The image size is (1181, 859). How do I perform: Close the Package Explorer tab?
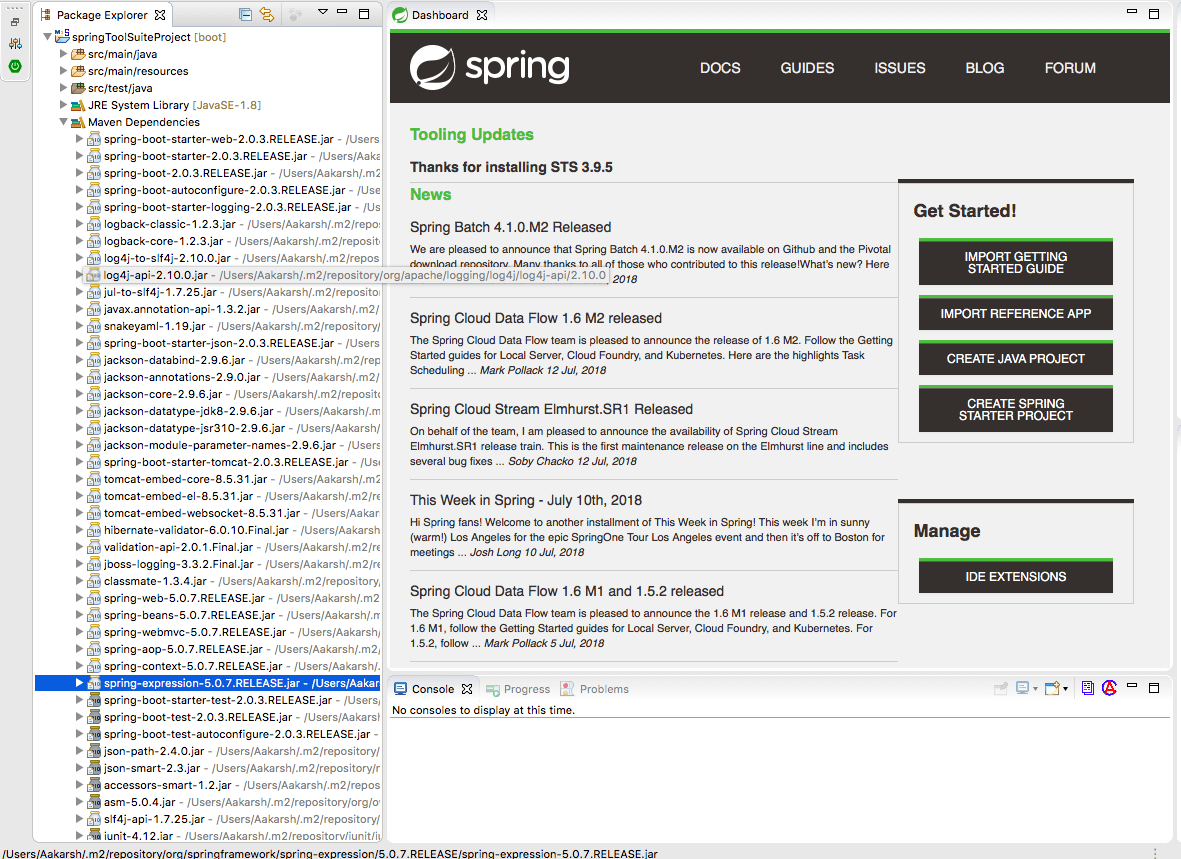point(160,14)
